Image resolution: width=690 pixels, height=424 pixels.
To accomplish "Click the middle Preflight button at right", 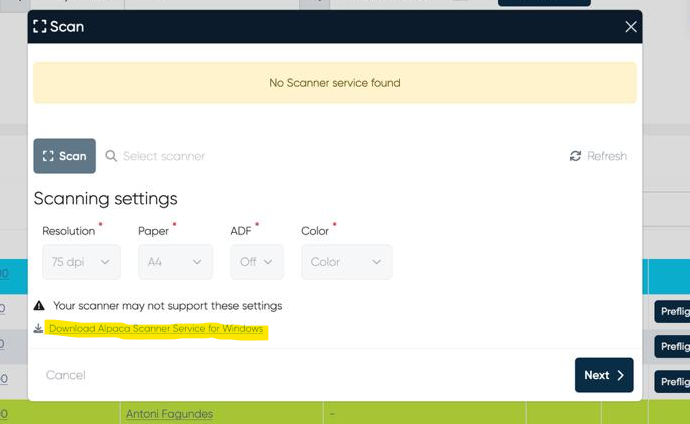I will tap(673, 346).
